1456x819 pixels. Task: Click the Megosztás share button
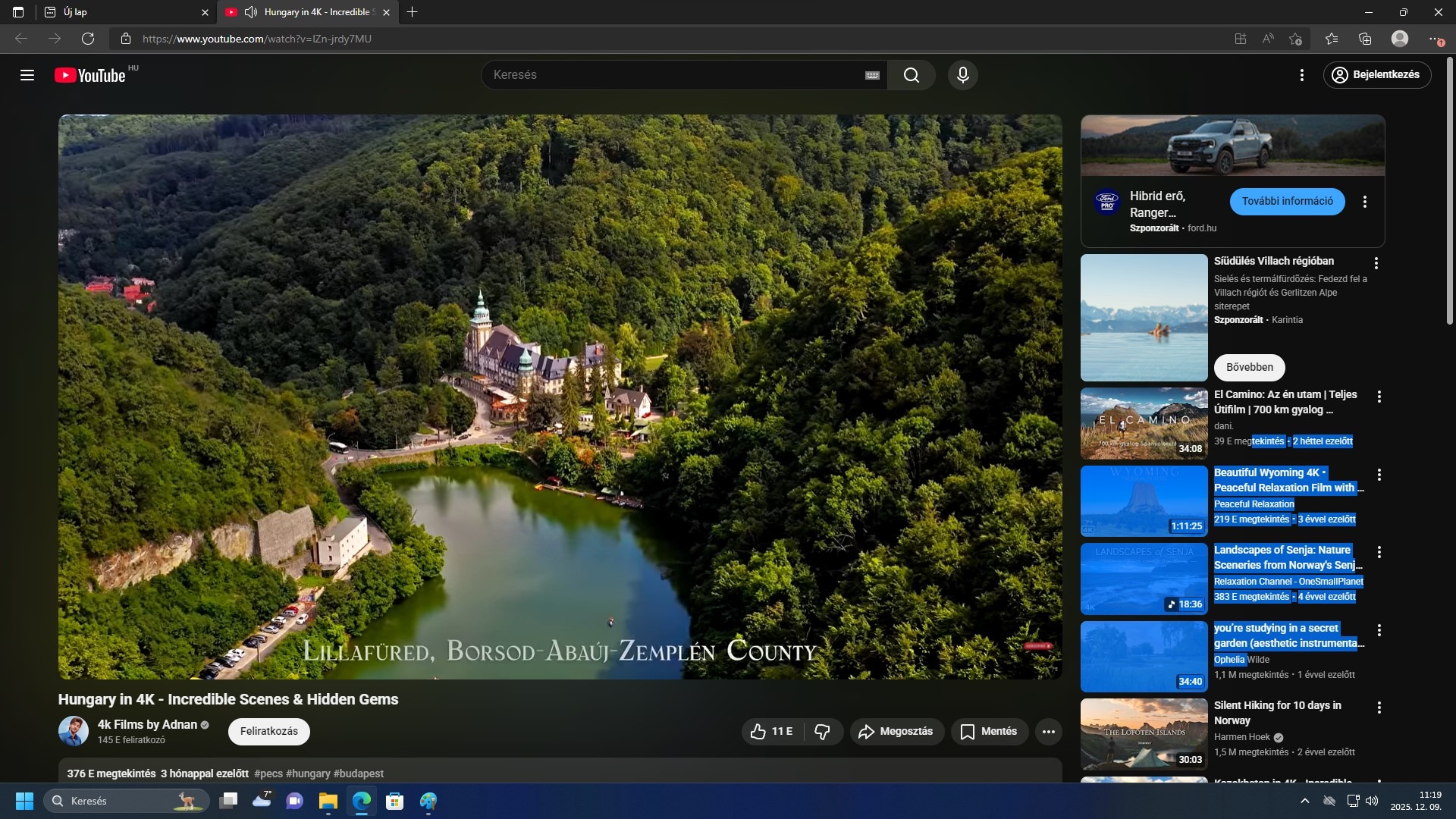pyautogui.click(x=896, y=731)
